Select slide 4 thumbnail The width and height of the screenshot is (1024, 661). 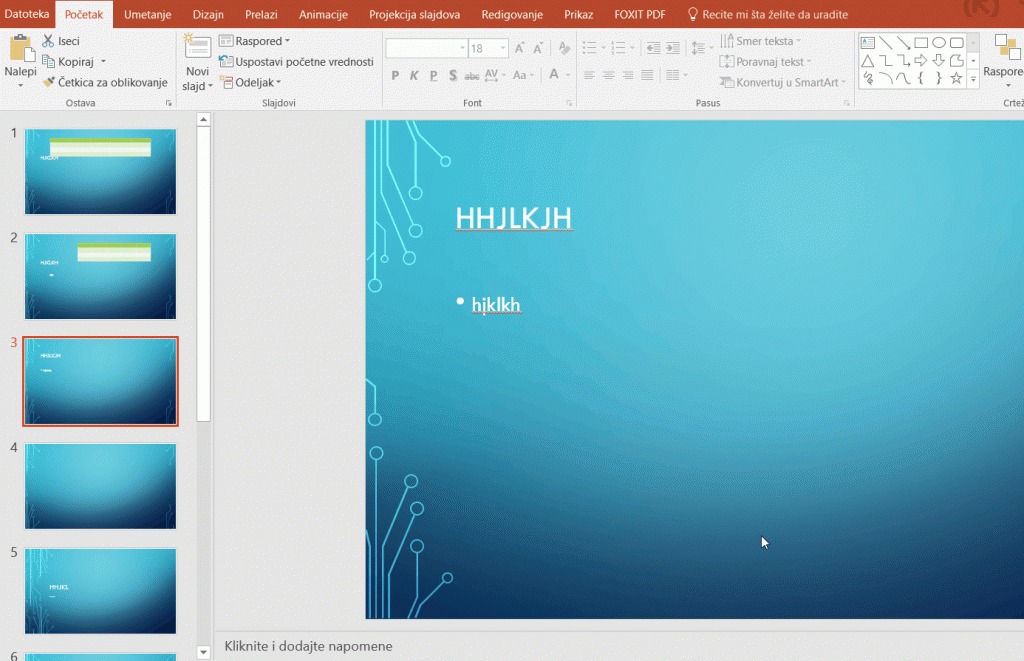[x=101, y=487]
